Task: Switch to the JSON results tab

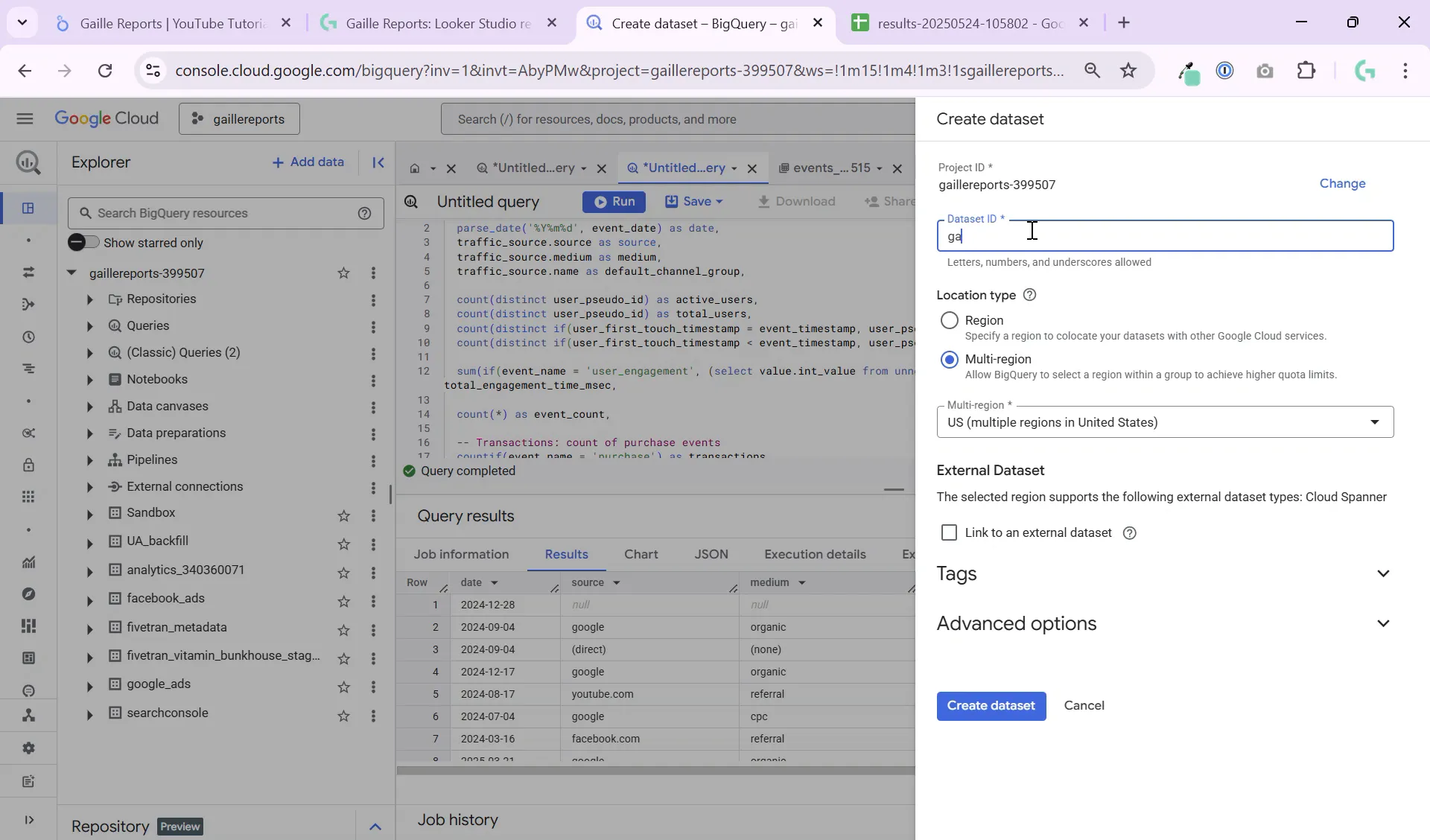Action: point(712,555)
